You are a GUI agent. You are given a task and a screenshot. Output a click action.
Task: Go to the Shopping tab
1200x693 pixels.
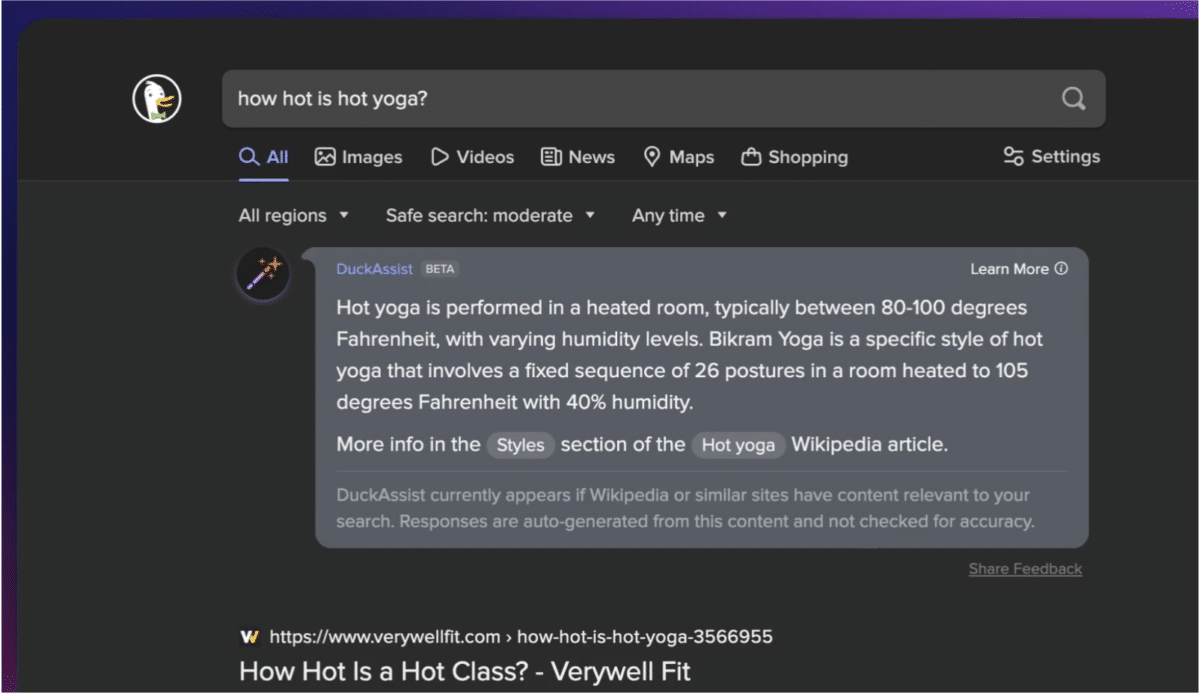tap(795, 157)
